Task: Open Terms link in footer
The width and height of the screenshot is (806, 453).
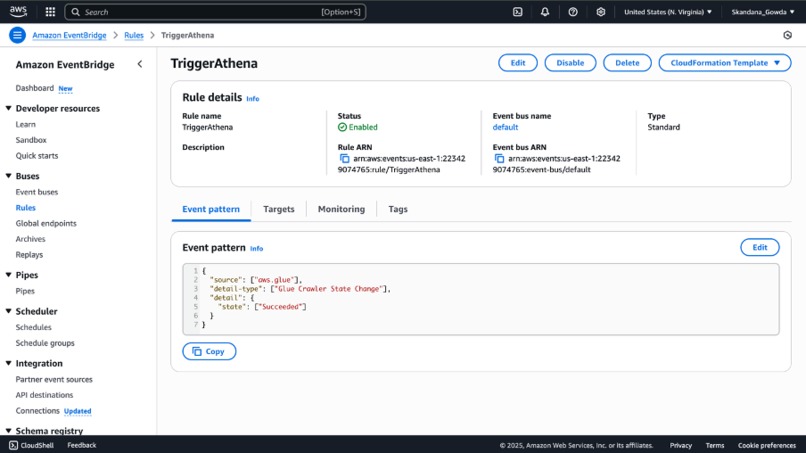Action: point(715,445)
